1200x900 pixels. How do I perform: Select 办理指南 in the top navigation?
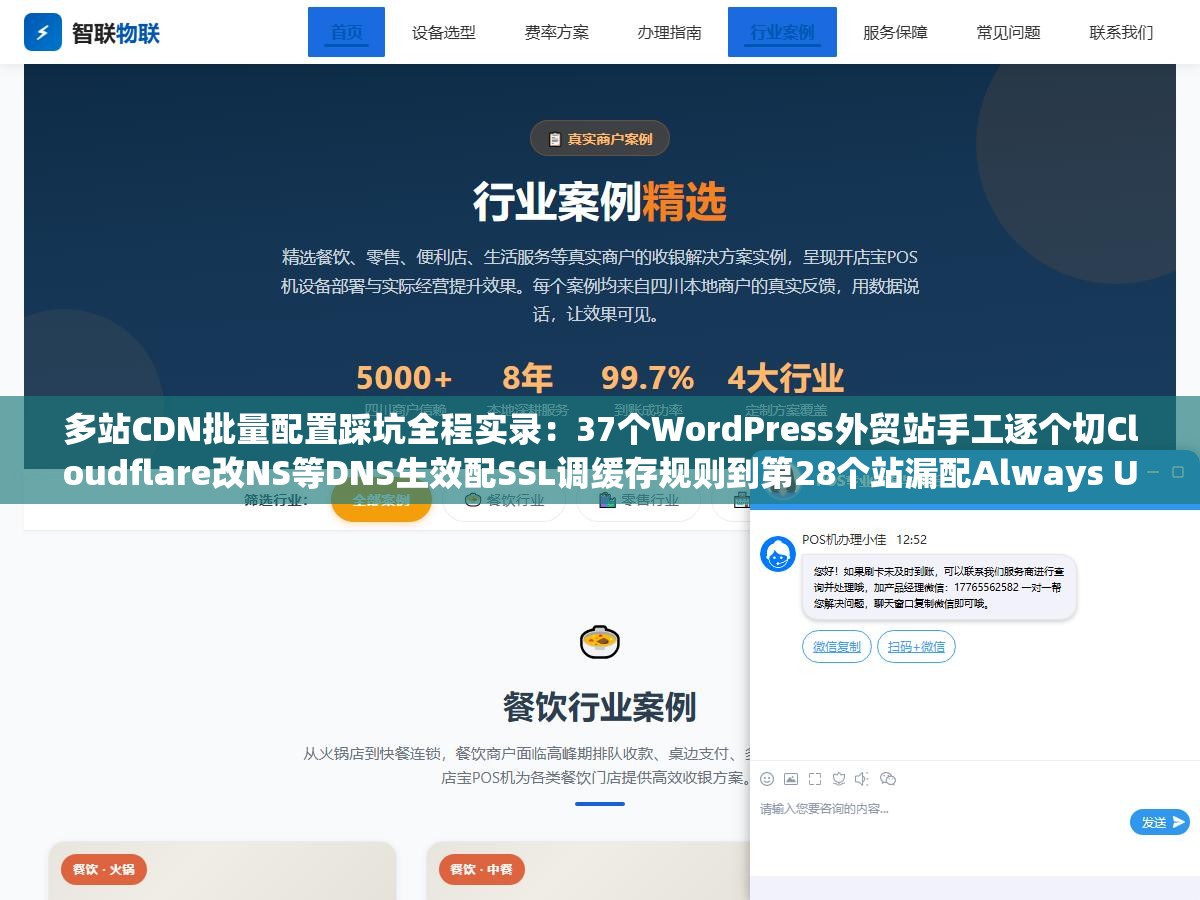tap(669, 32)
